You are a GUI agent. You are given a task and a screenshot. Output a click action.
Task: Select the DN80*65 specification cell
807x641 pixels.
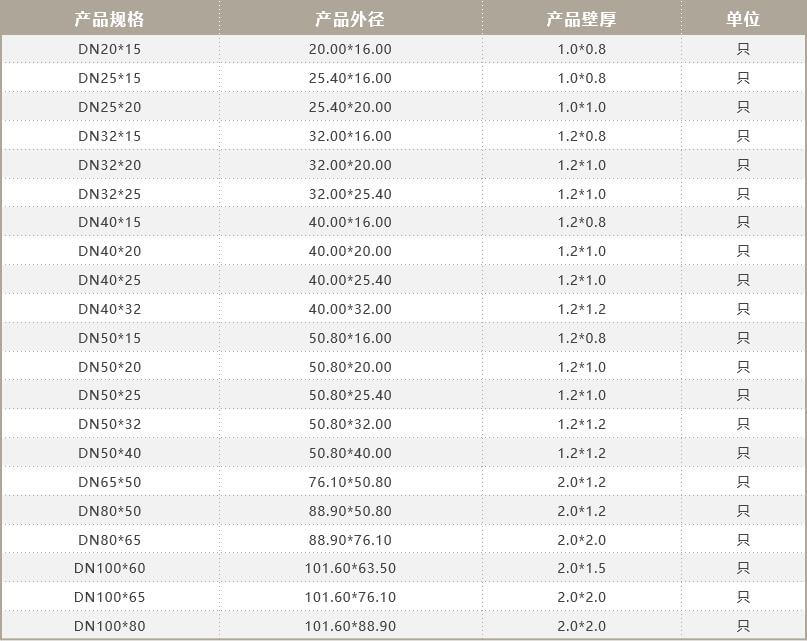(110, 540)
